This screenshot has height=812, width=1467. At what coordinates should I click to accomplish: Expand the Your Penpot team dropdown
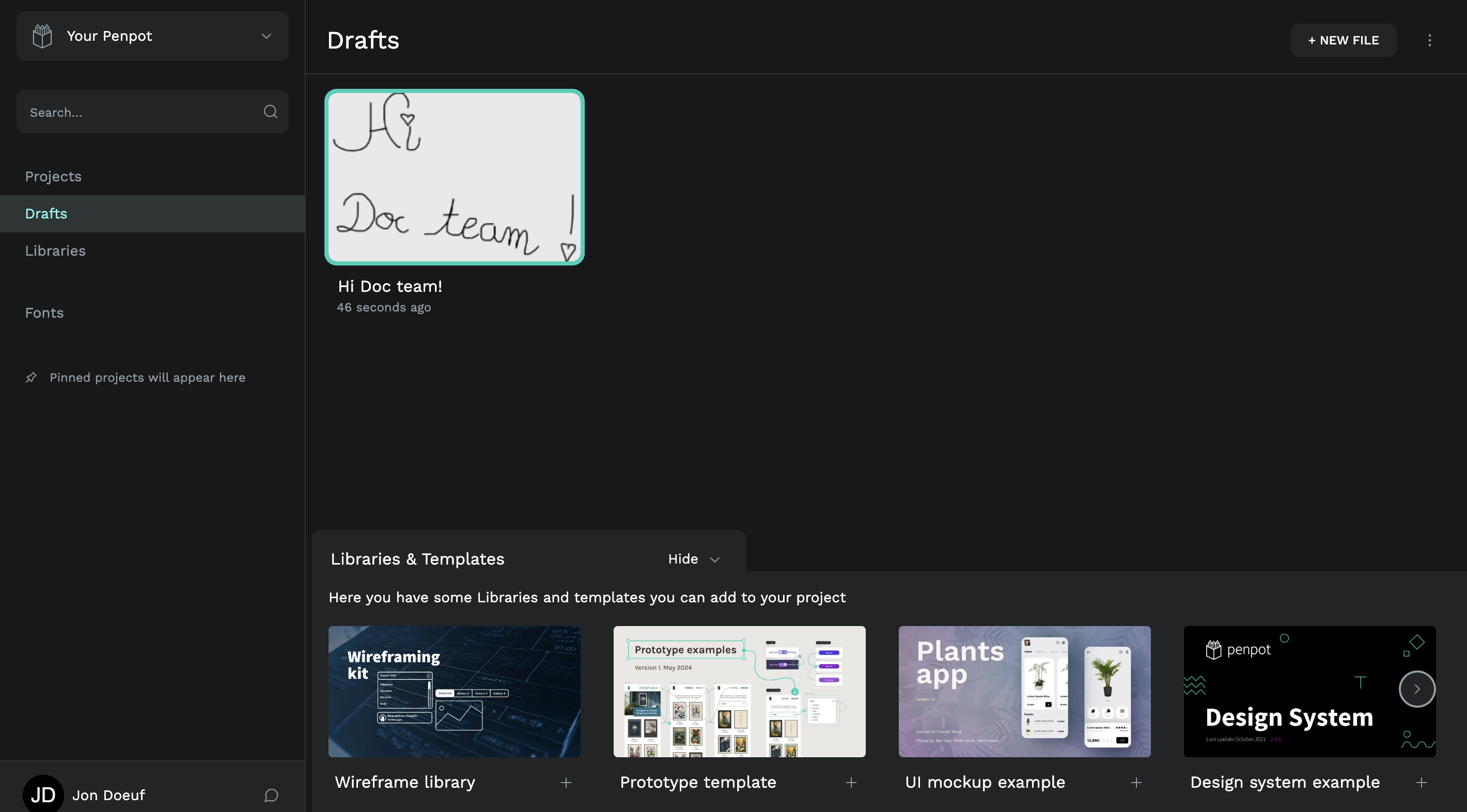(x=266, y=36)
